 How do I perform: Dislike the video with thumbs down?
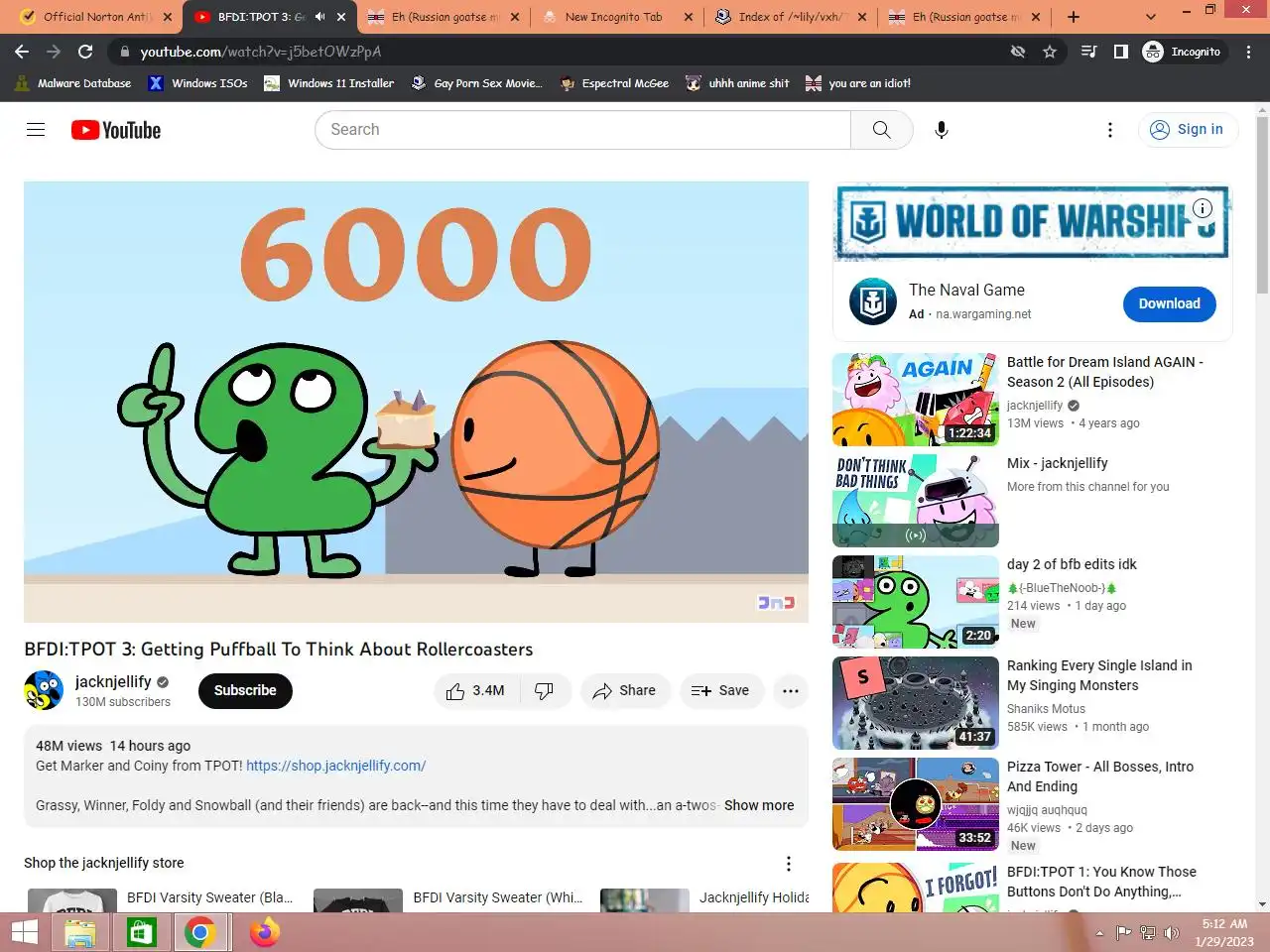click(545, 691)
